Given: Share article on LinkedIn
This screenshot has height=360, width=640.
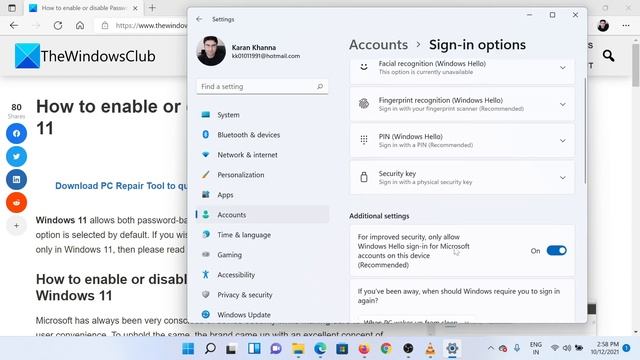Looking at the screenshot, I should point(16,179).
